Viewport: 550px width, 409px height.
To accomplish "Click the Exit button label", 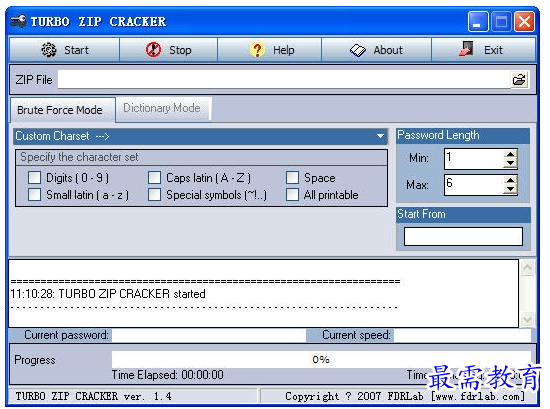I will coord(493,50).
